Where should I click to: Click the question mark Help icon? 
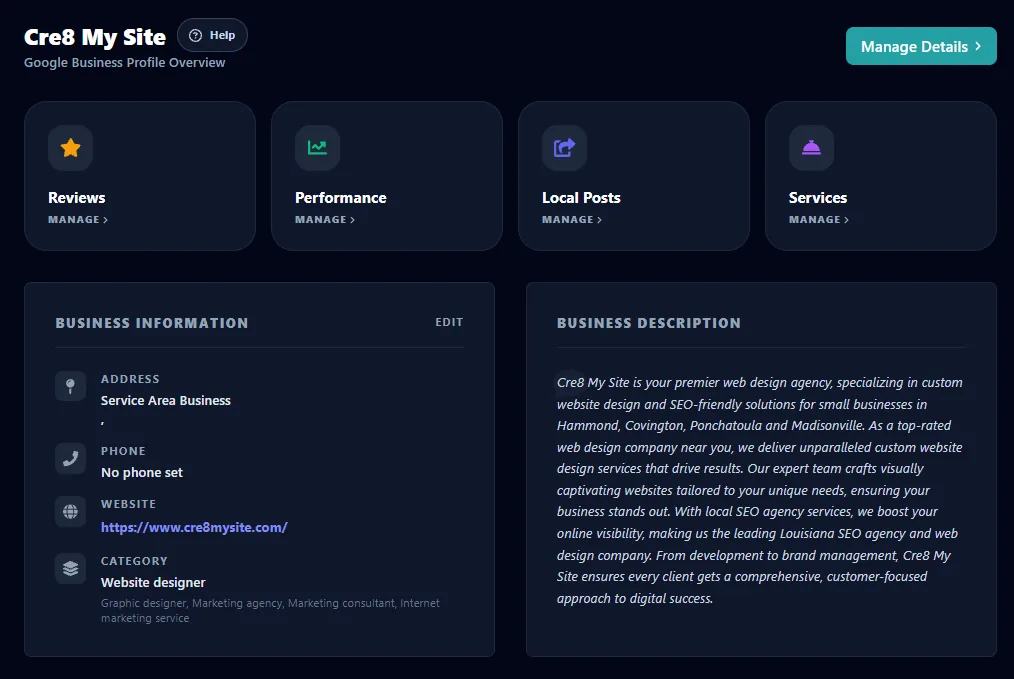[x=195, y=36]
